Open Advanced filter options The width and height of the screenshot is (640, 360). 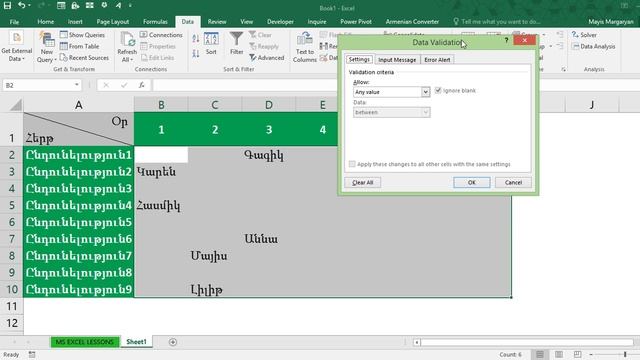(267, 58)
